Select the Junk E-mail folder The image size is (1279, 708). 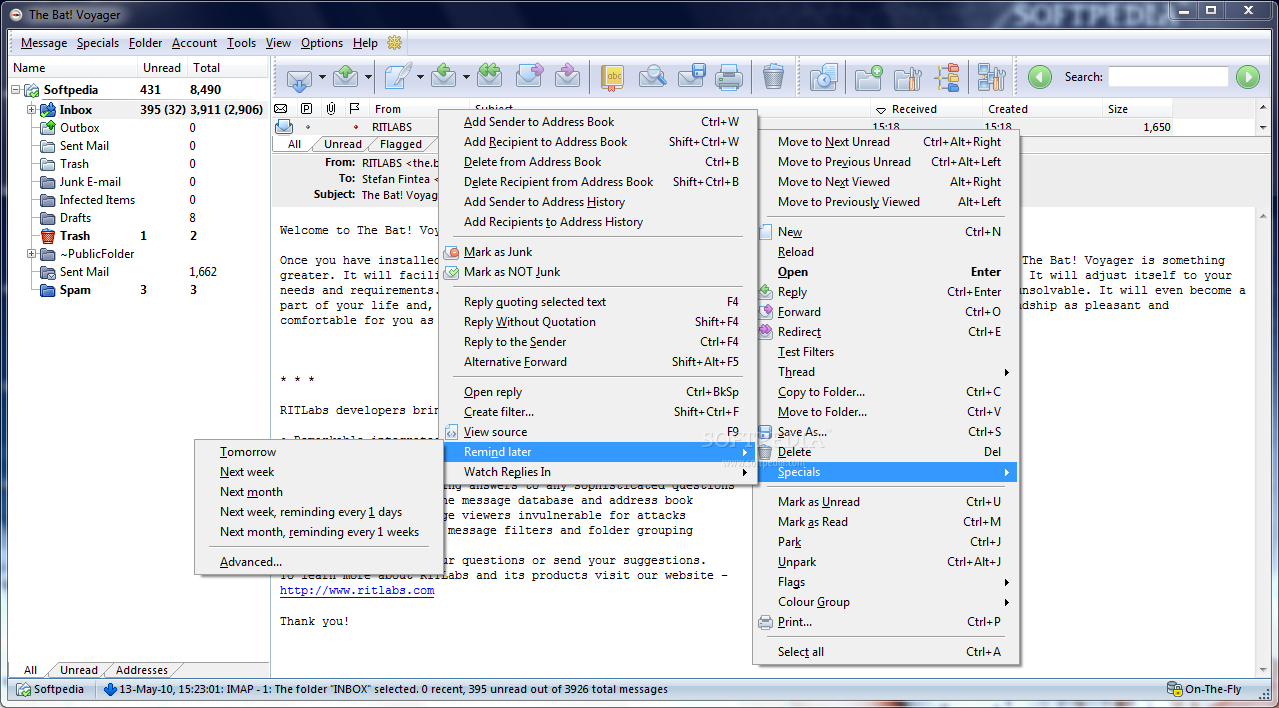click(90, 182)
